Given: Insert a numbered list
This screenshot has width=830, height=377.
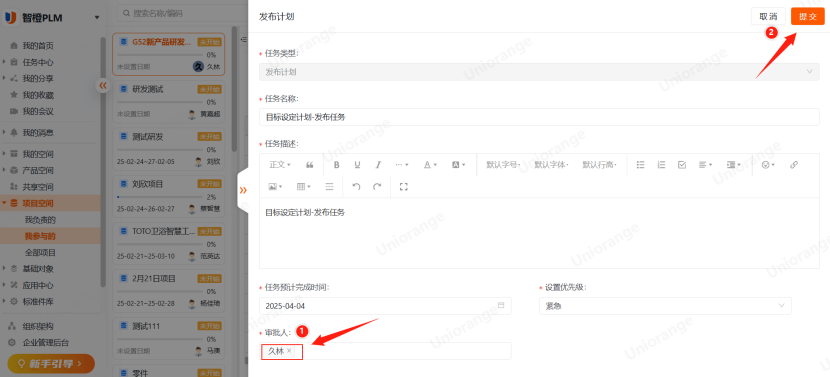Looking at the screenshot, I should pyautogui.click(x=661, y=165).
